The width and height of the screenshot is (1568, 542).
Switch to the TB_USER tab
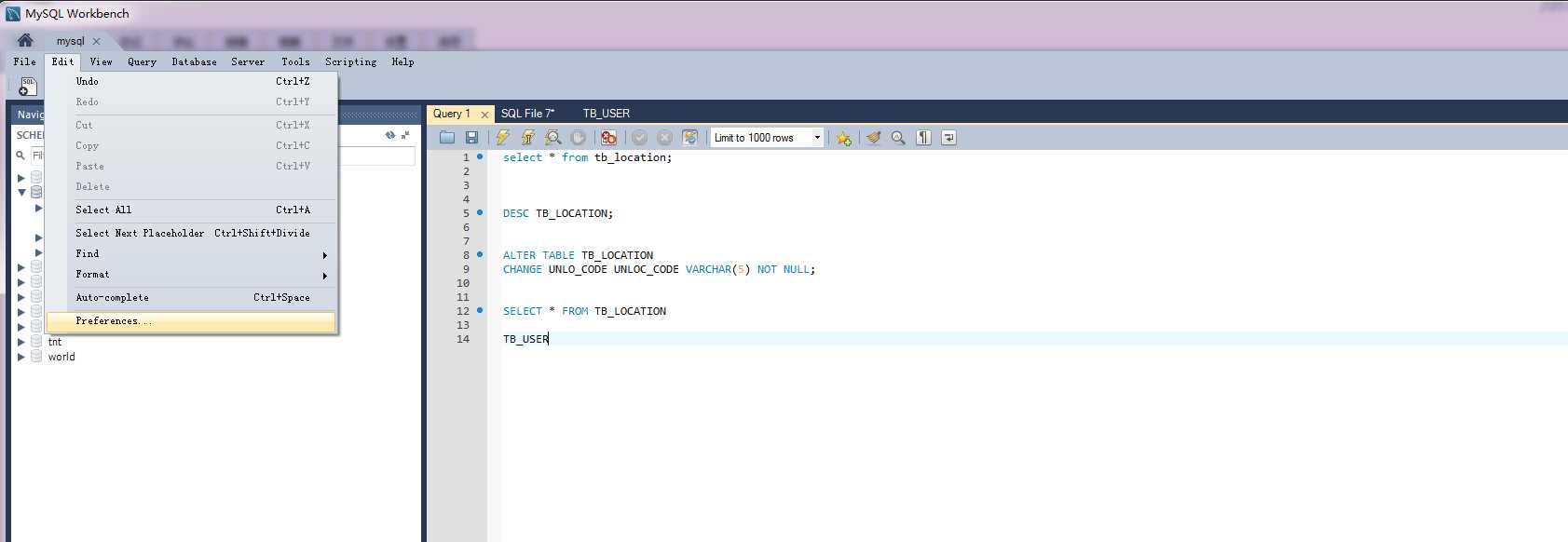[607, 114]
